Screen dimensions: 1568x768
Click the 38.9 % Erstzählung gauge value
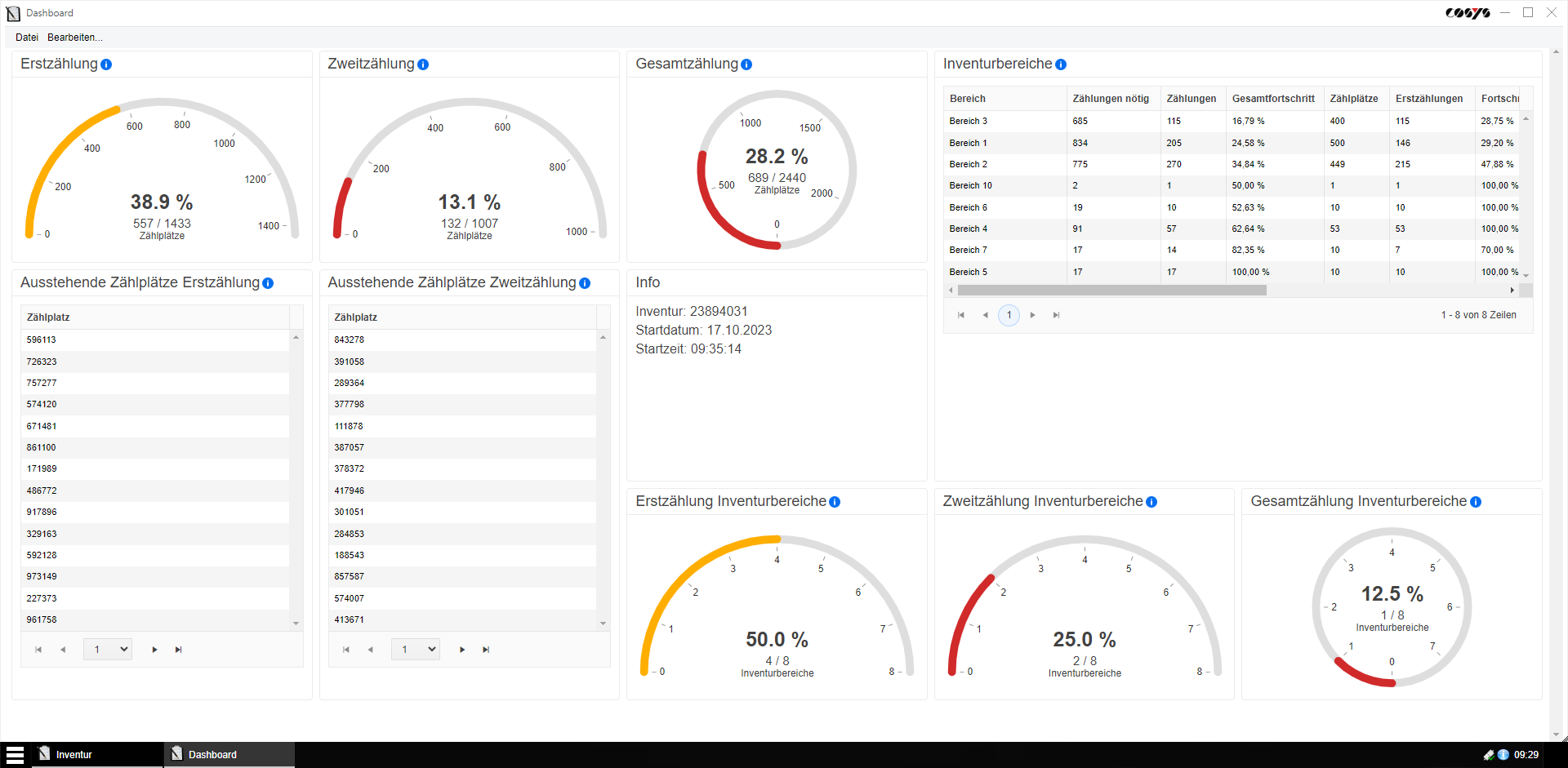[162, 202]
